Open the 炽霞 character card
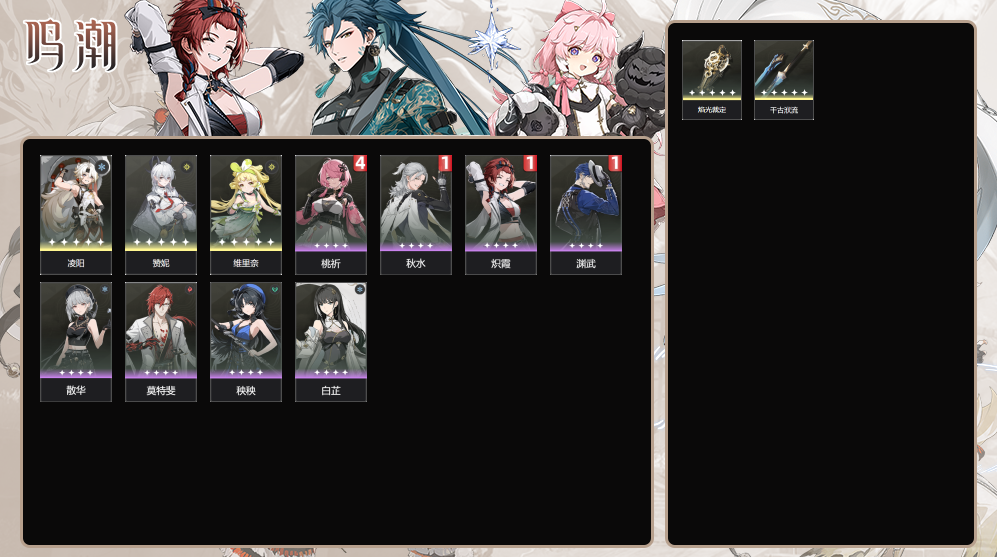The width and height of the screenshot is (997, 557). coord(501,215)
